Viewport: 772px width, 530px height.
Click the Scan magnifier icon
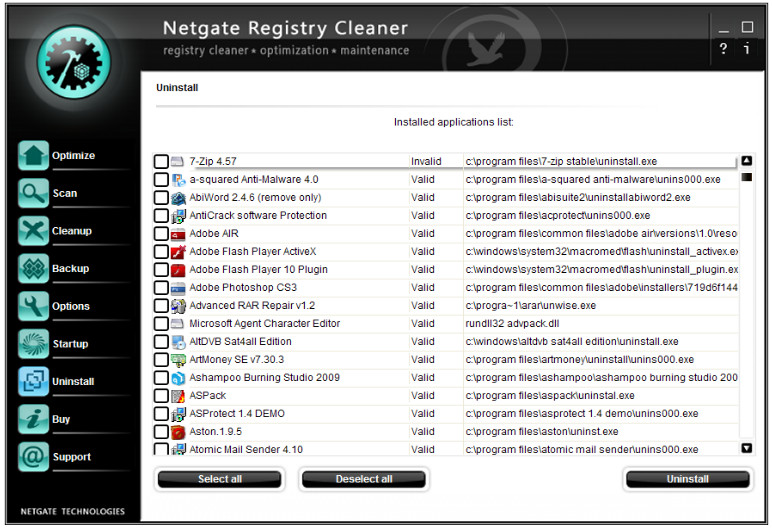[x=33, y=193]
